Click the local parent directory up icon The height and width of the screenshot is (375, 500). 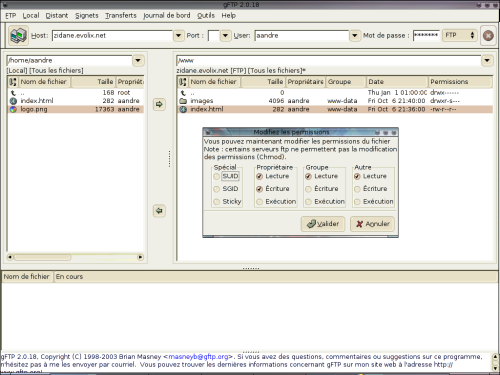(13, 93)
